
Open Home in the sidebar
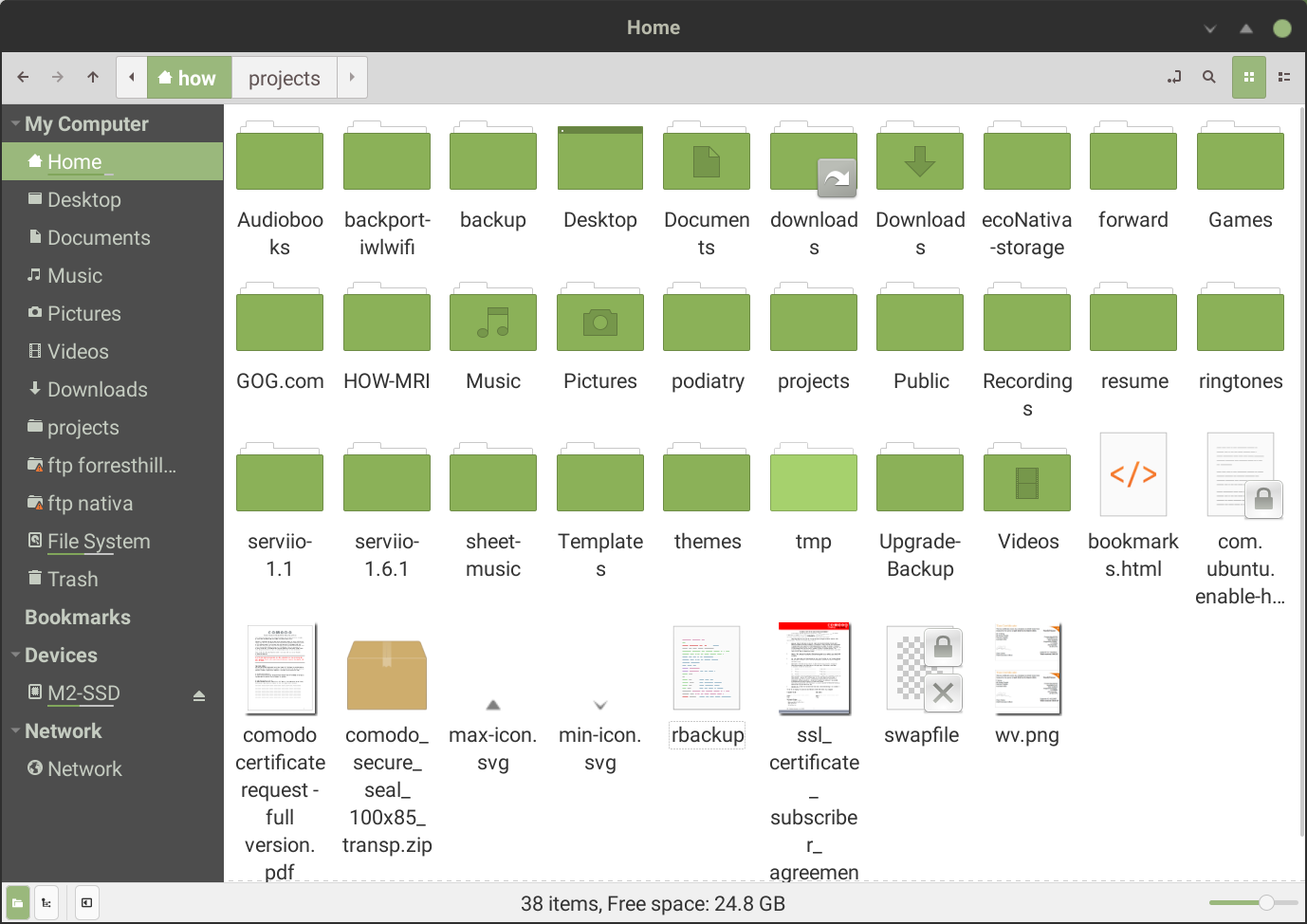click(x=112, y=162)
